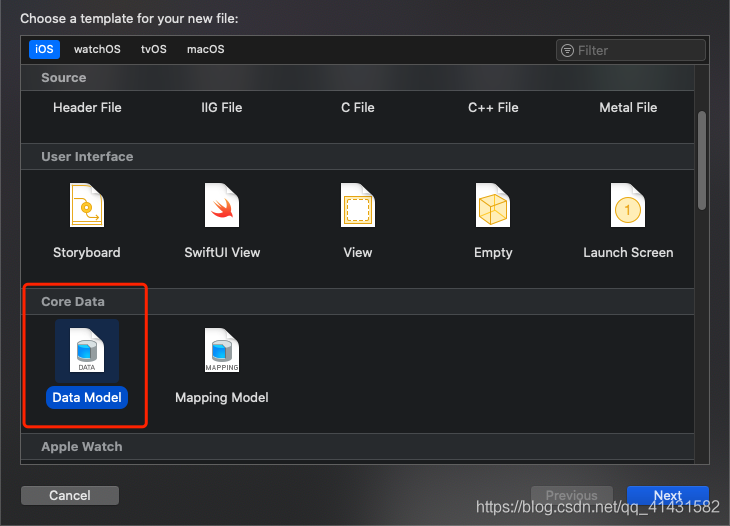Switch to the macOS platform tab
The image size is (730, 526).
pyautogui.click(x=205, y=49)
